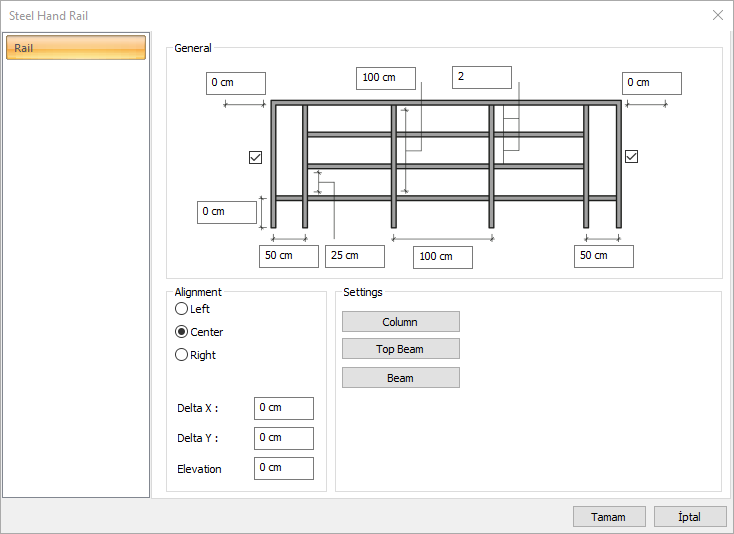
Task: Click the beam count field showing 2
Action: tap(481, 77)
